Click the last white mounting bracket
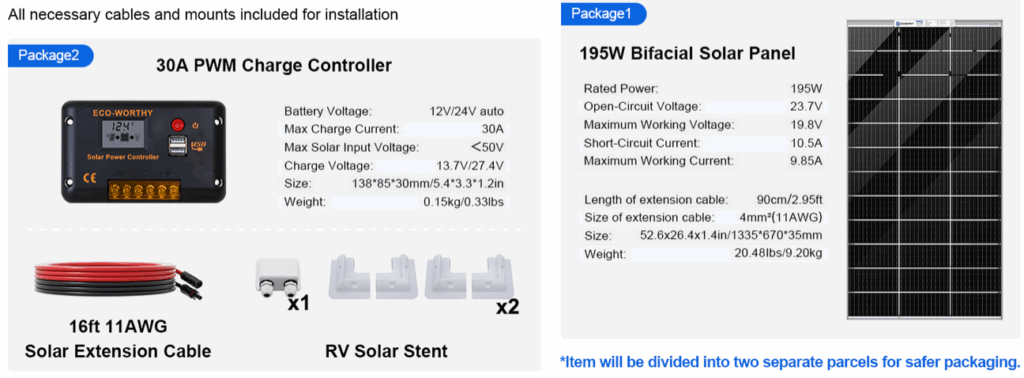1024x378 pixels. coord(494,277)
